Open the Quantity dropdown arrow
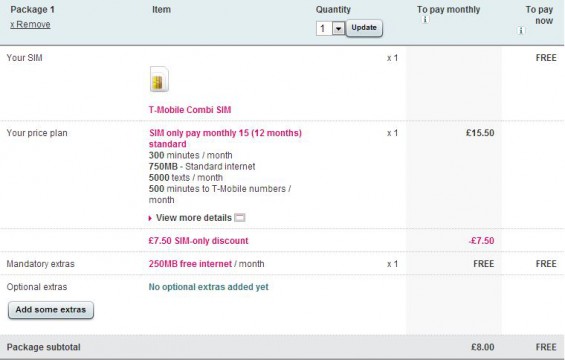The width and height of the screenshot is (565, 360). pyautogui.click(x=338, y=28)
